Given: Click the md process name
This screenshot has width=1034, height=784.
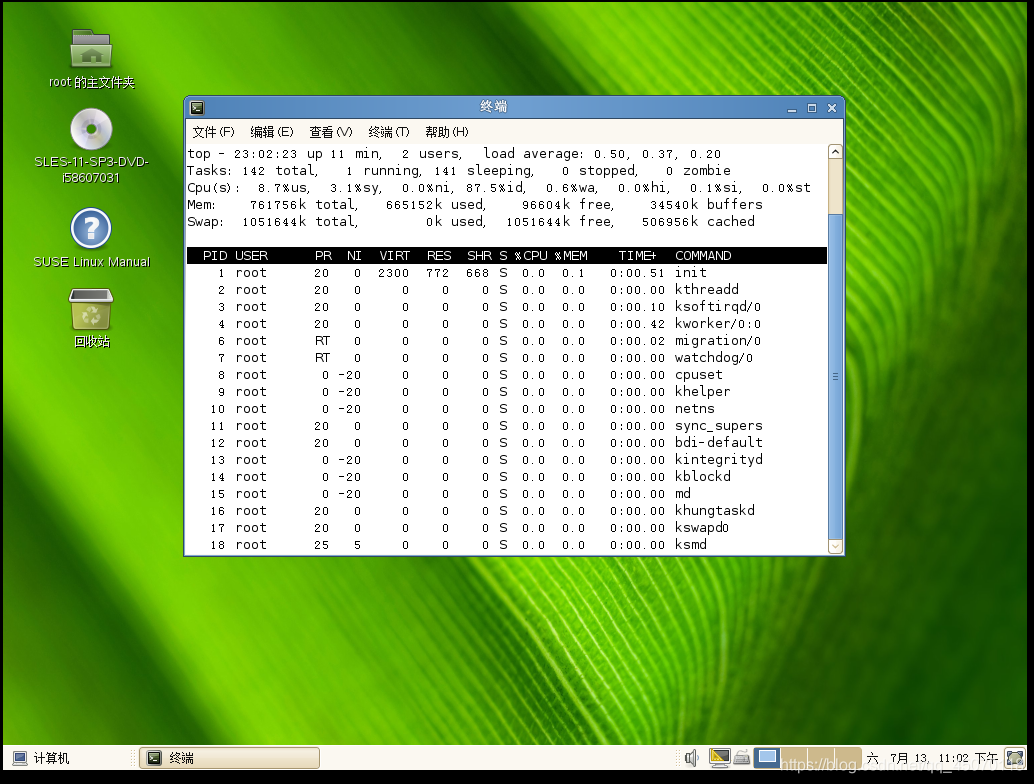Looking at the screenshot, I should (683, 494).
